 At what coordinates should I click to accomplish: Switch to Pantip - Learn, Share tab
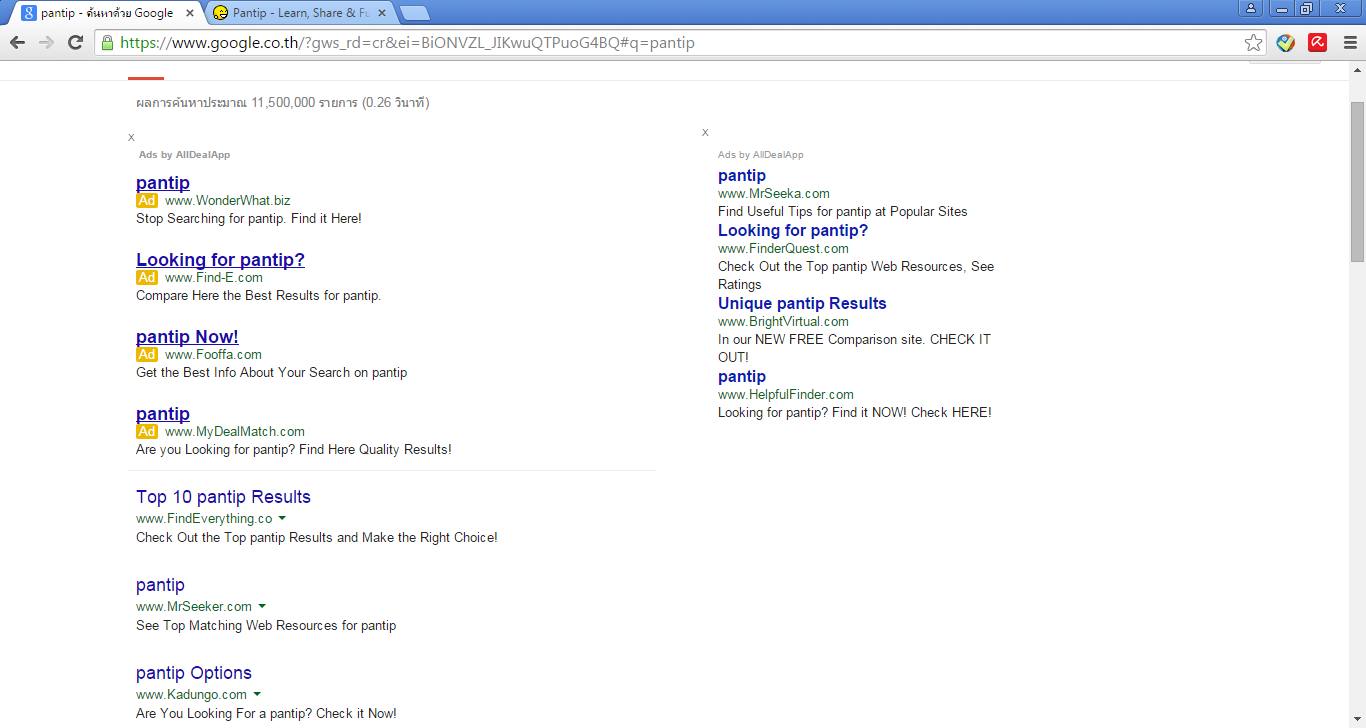[300, 13]
